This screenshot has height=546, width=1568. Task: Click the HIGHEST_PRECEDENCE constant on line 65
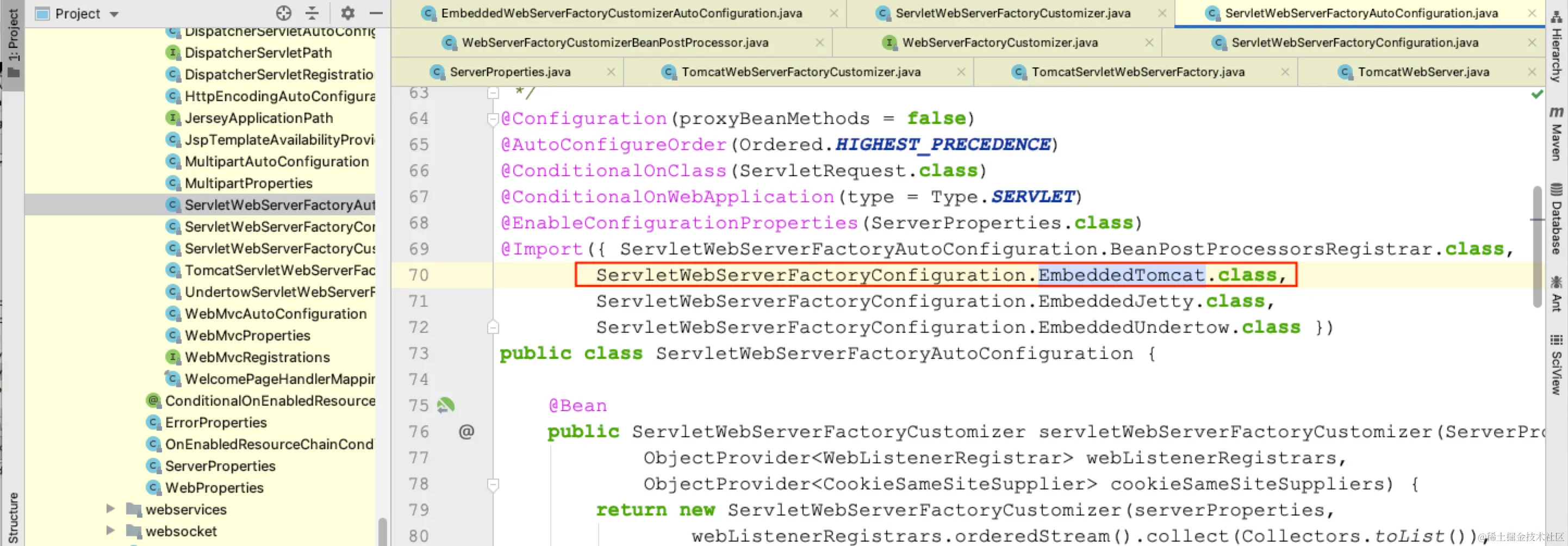pos(942,145)
